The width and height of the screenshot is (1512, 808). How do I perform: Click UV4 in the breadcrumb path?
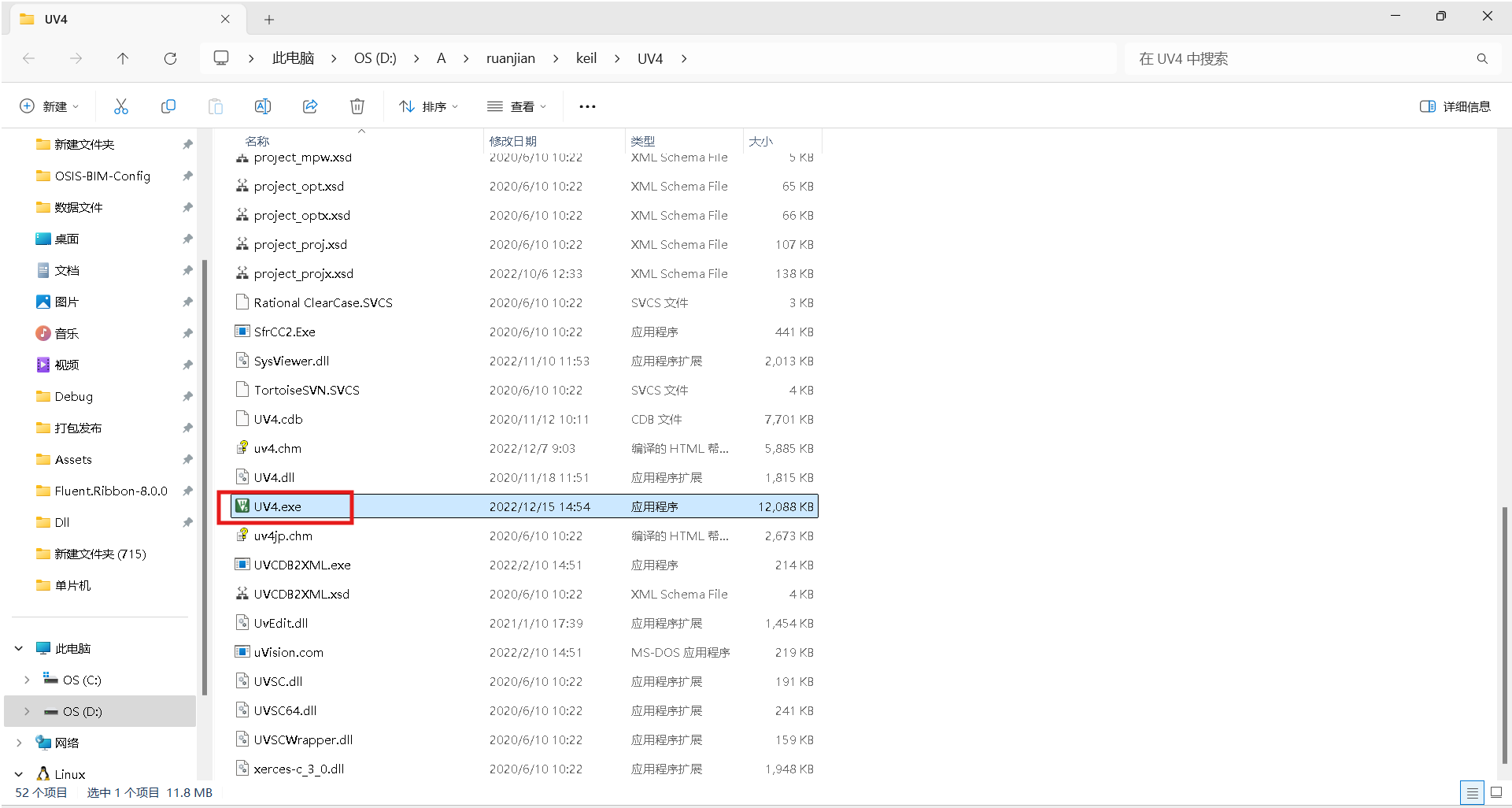[650, 58]
